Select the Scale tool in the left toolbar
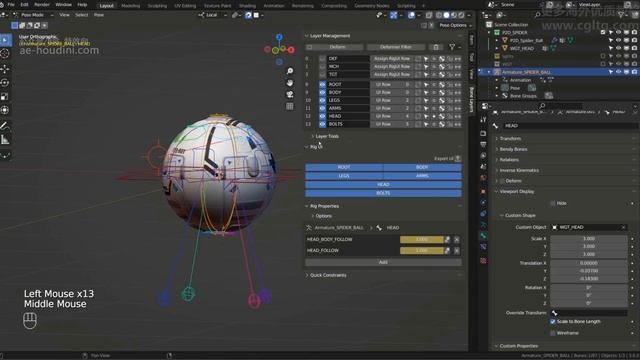Screen dimensions: 640x360 5,96
